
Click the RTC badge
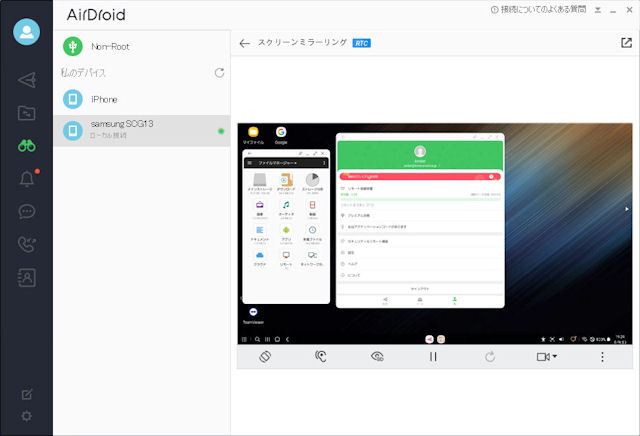pos(362,43)
